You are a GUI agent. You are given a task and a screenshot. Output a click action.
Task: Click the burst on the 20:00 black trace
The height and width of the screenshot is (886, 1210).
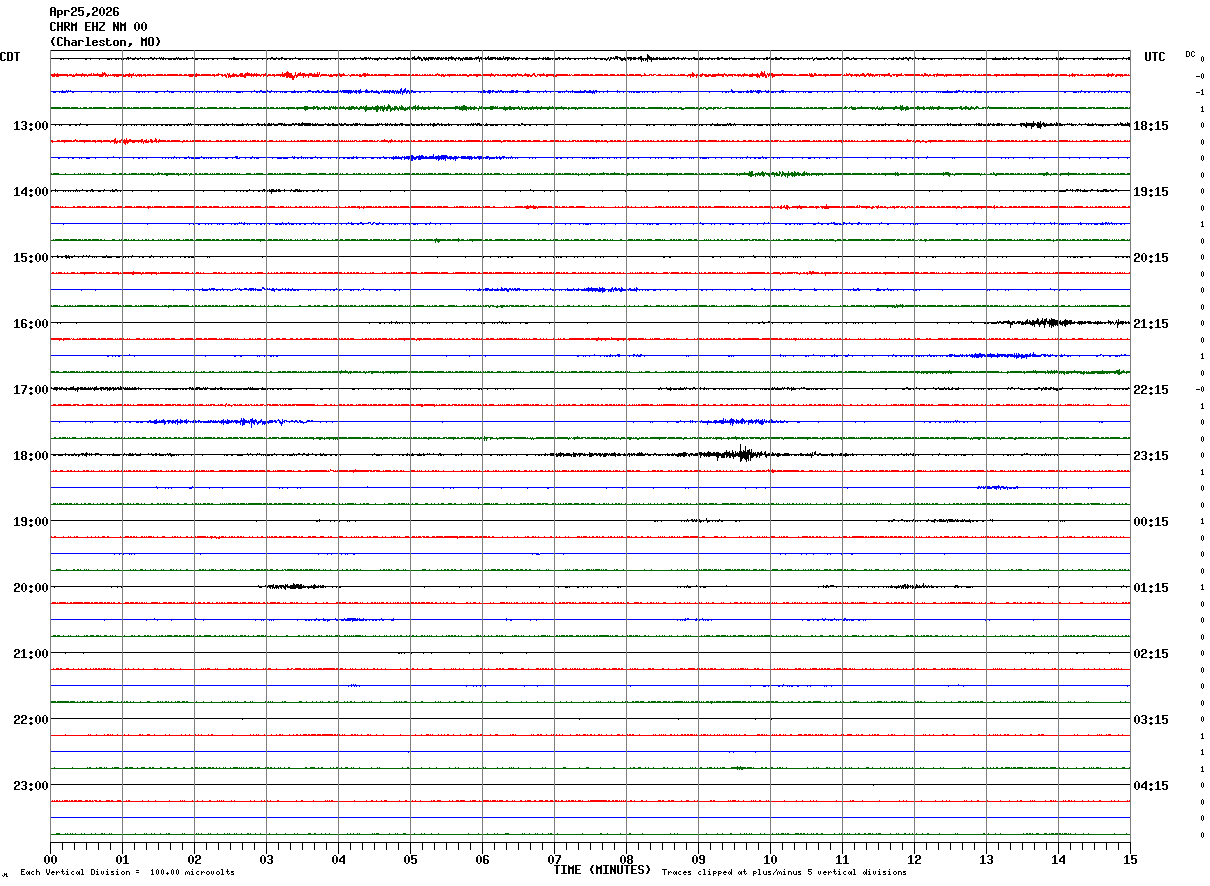(x=294, y=586)
